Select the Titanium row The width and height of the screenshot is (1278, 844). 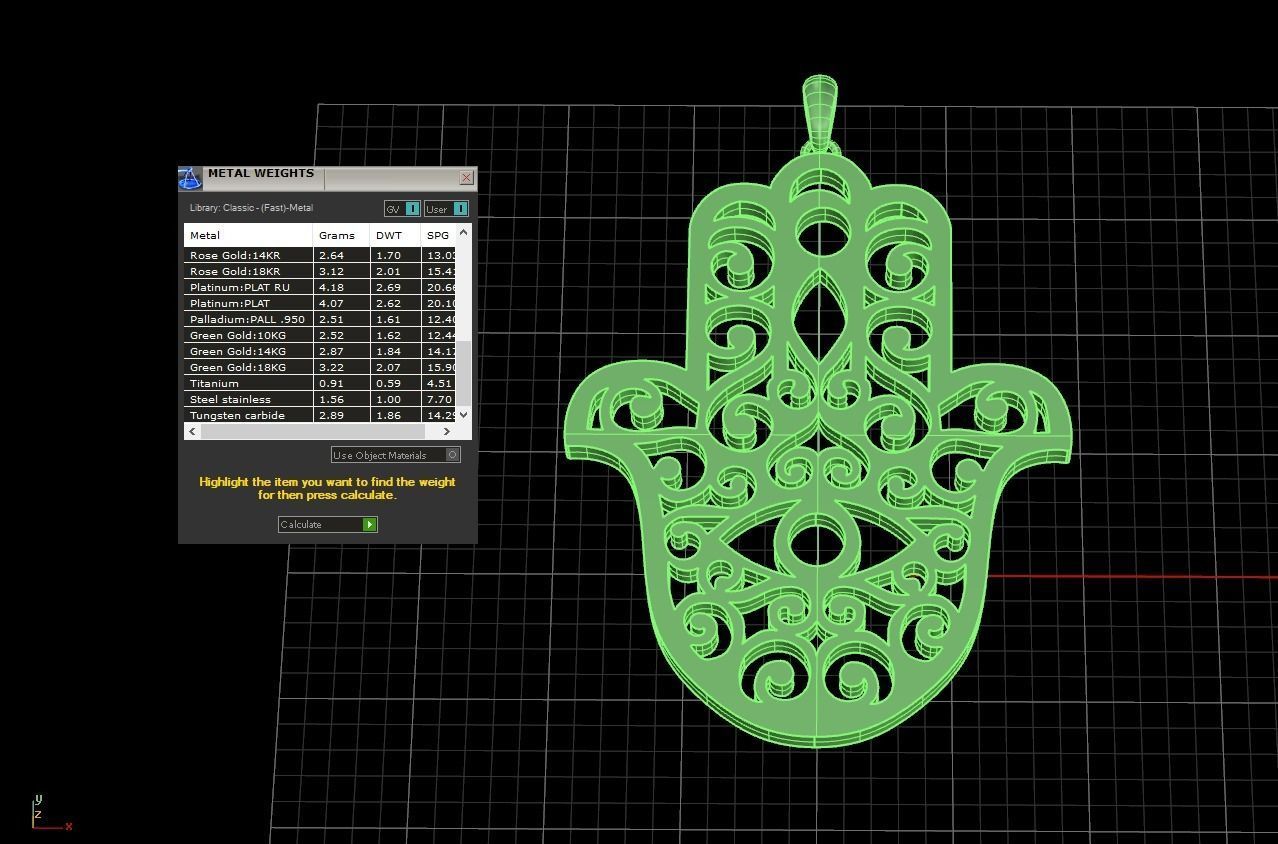point(320,383)
